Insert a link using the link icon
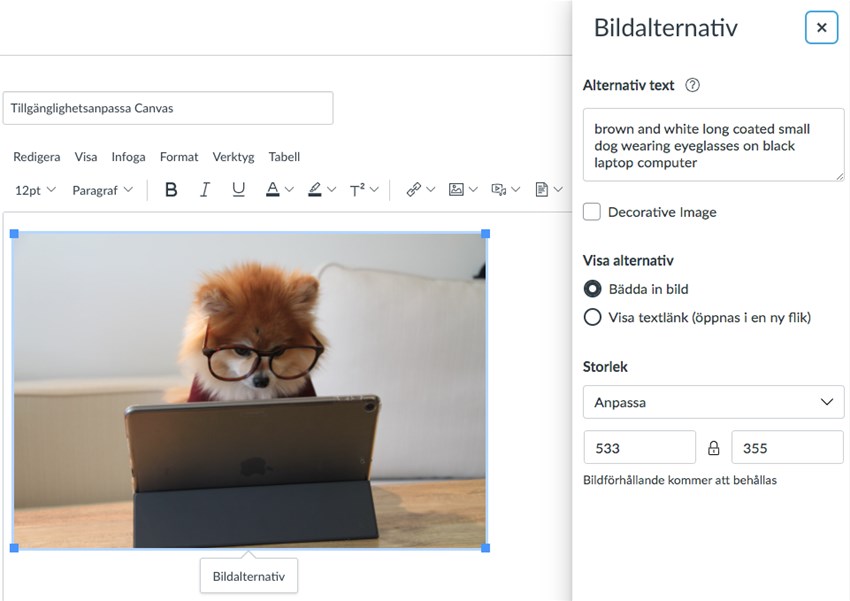 (413, 189)
